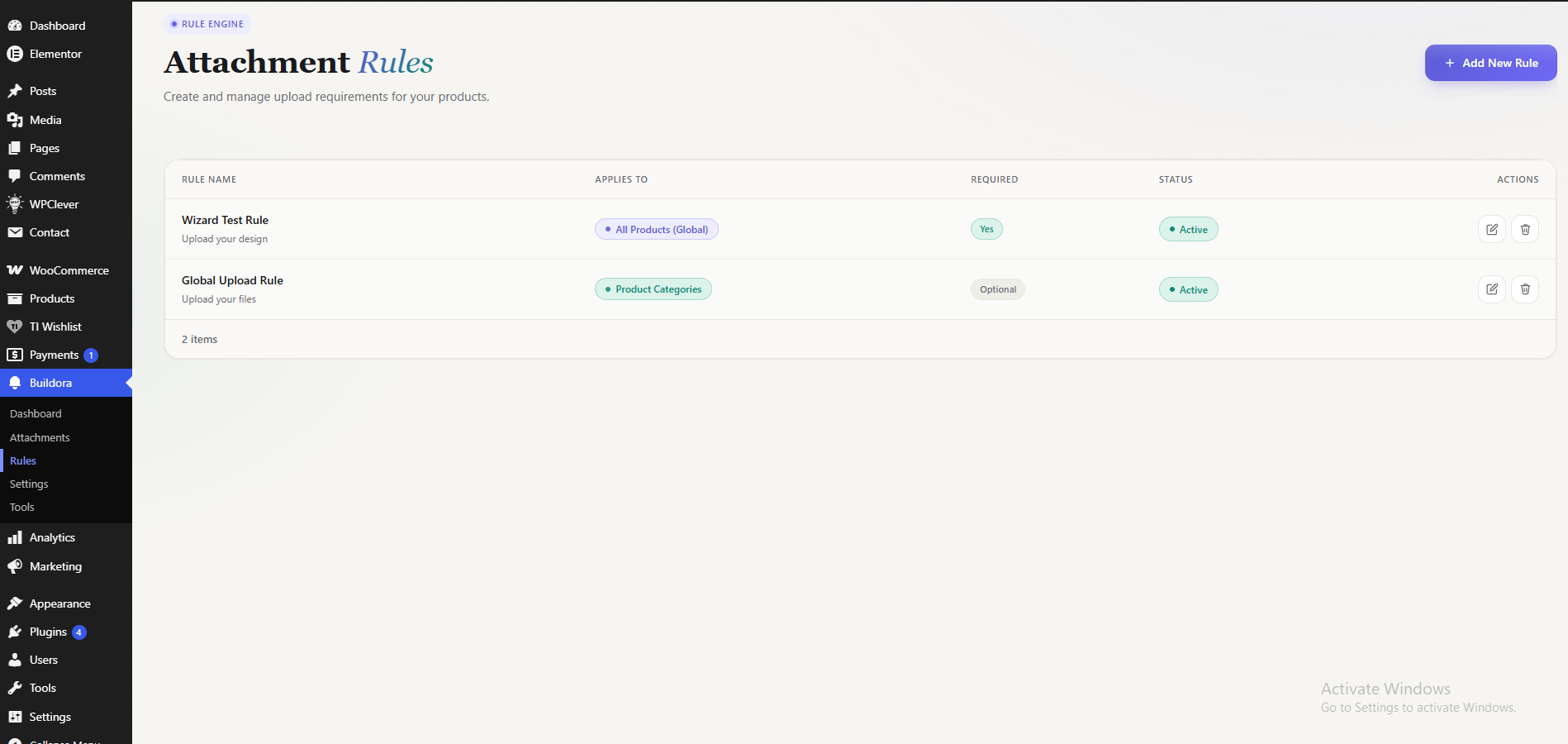Click the Yes required badge
The width and height of the screenshot is (1568, 744).
click(986, 229)
